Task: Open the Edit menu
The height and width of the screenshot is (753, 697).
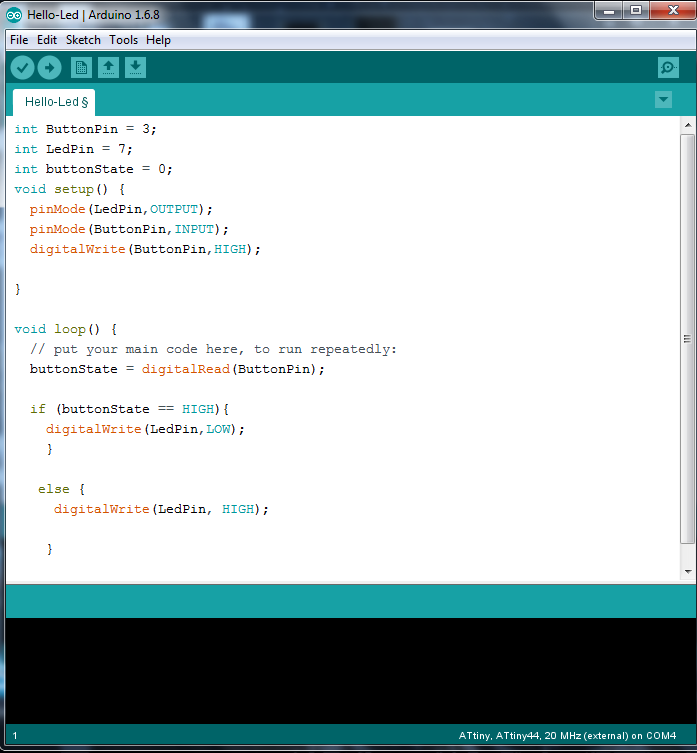Action: point(47,40)
